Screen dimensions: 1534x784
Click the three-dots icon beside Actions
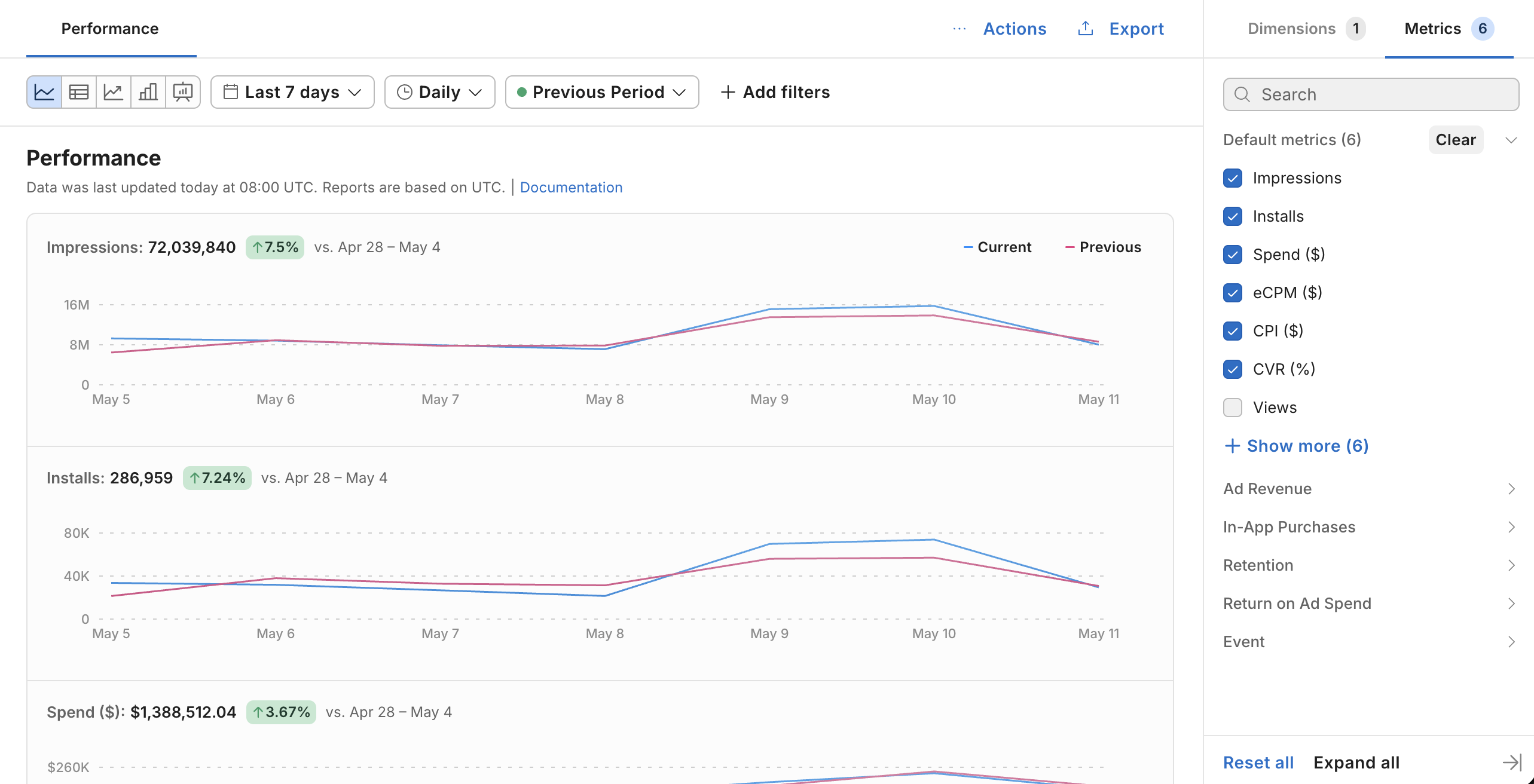coord(959,29)
